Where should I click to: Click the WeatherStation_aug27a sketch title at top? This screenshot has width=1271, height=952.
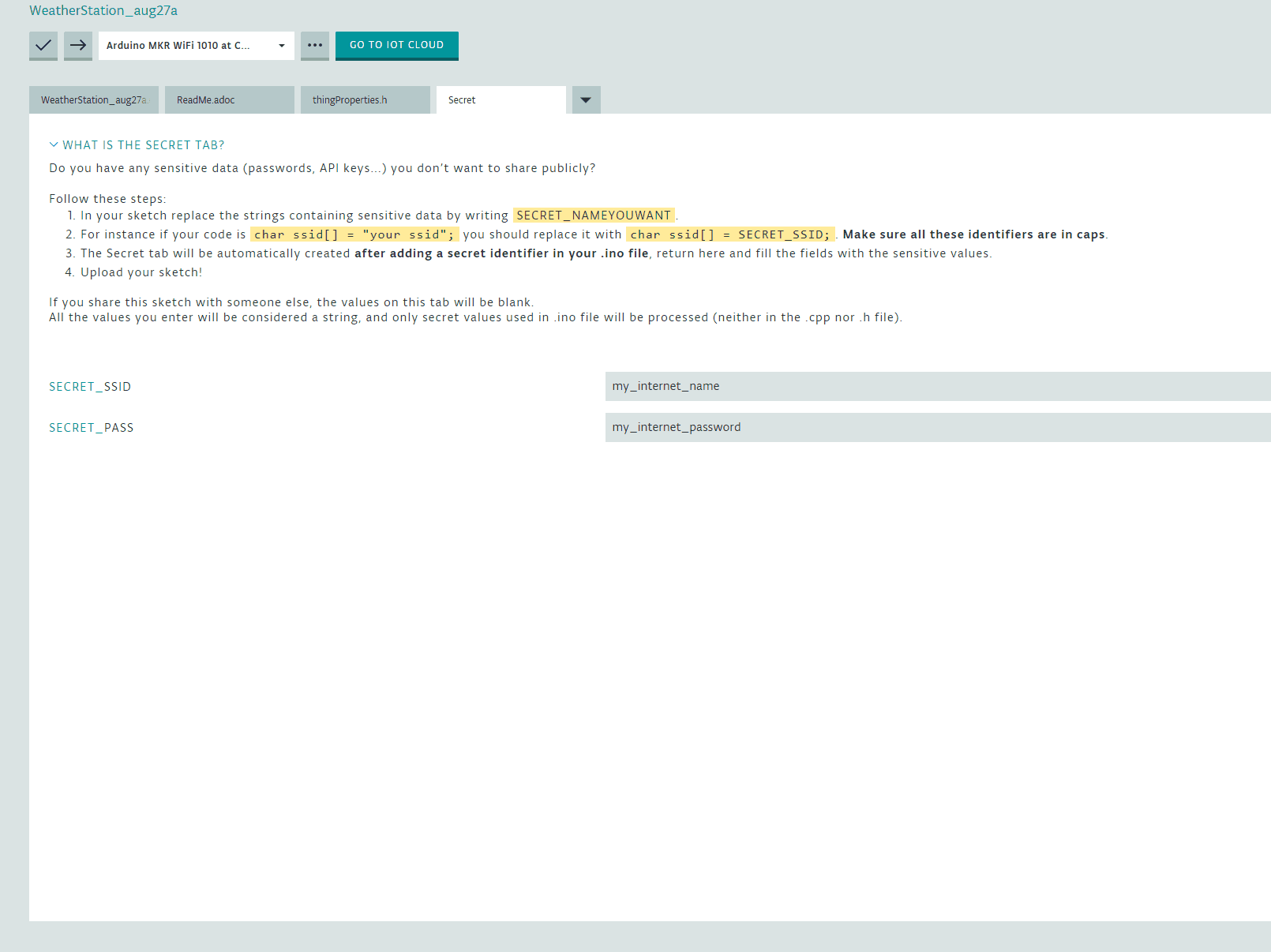pos(103,10)
